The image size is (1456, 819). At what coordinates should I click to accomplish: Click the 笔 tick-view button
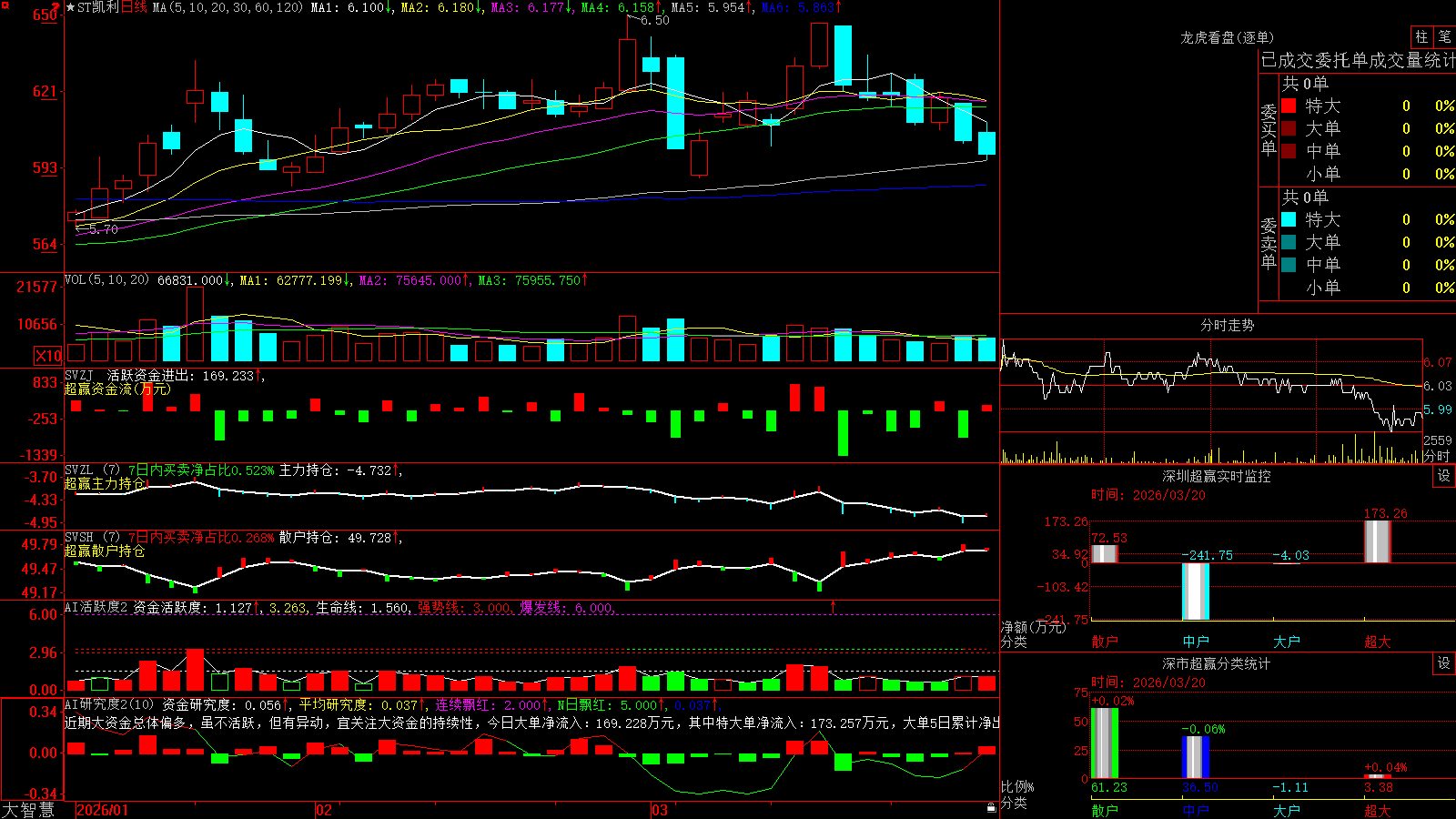click(x=1445, y=37)
